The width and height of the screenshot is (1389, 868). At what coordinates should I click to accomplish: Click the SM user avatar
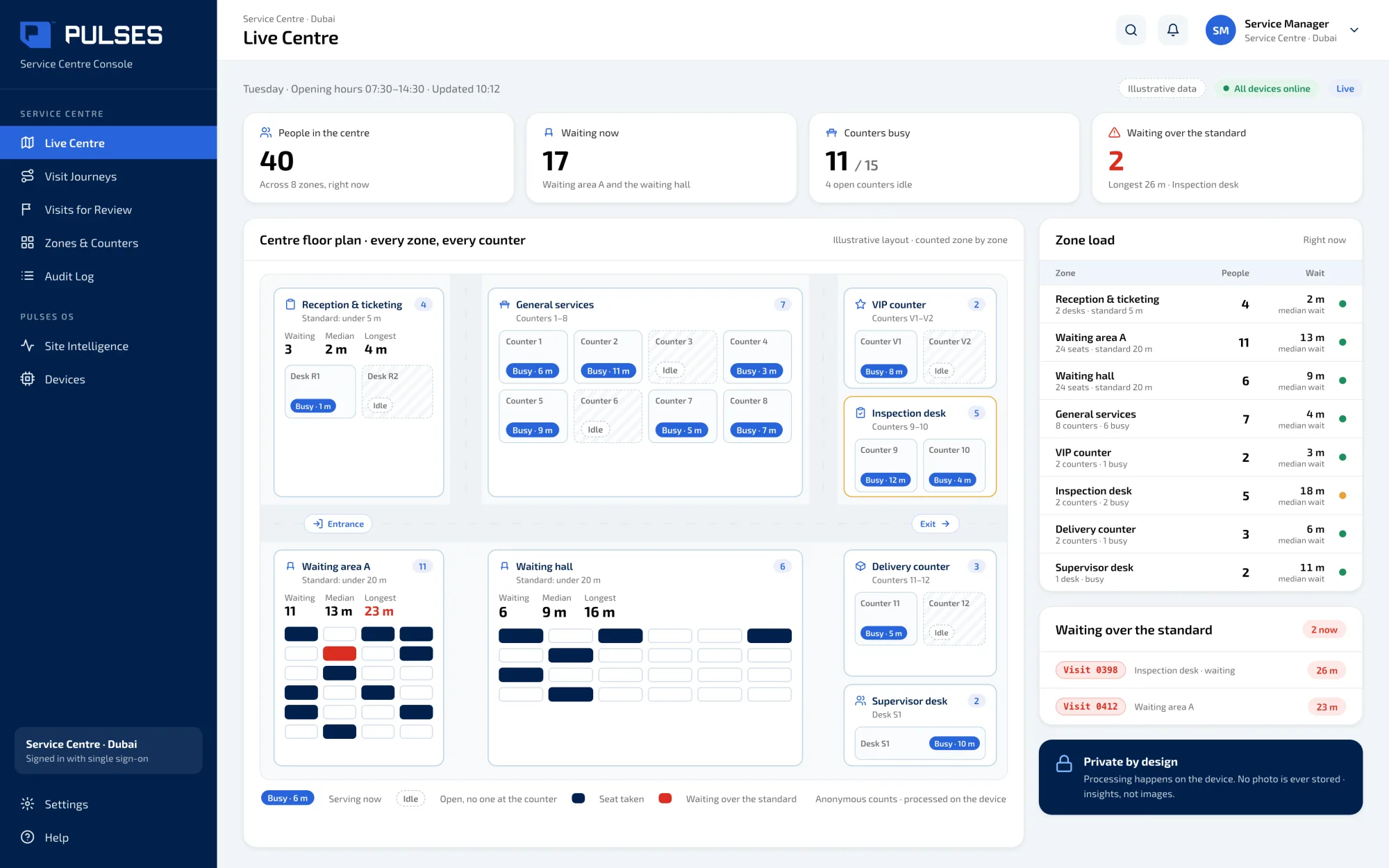(x=1220, y=30)
